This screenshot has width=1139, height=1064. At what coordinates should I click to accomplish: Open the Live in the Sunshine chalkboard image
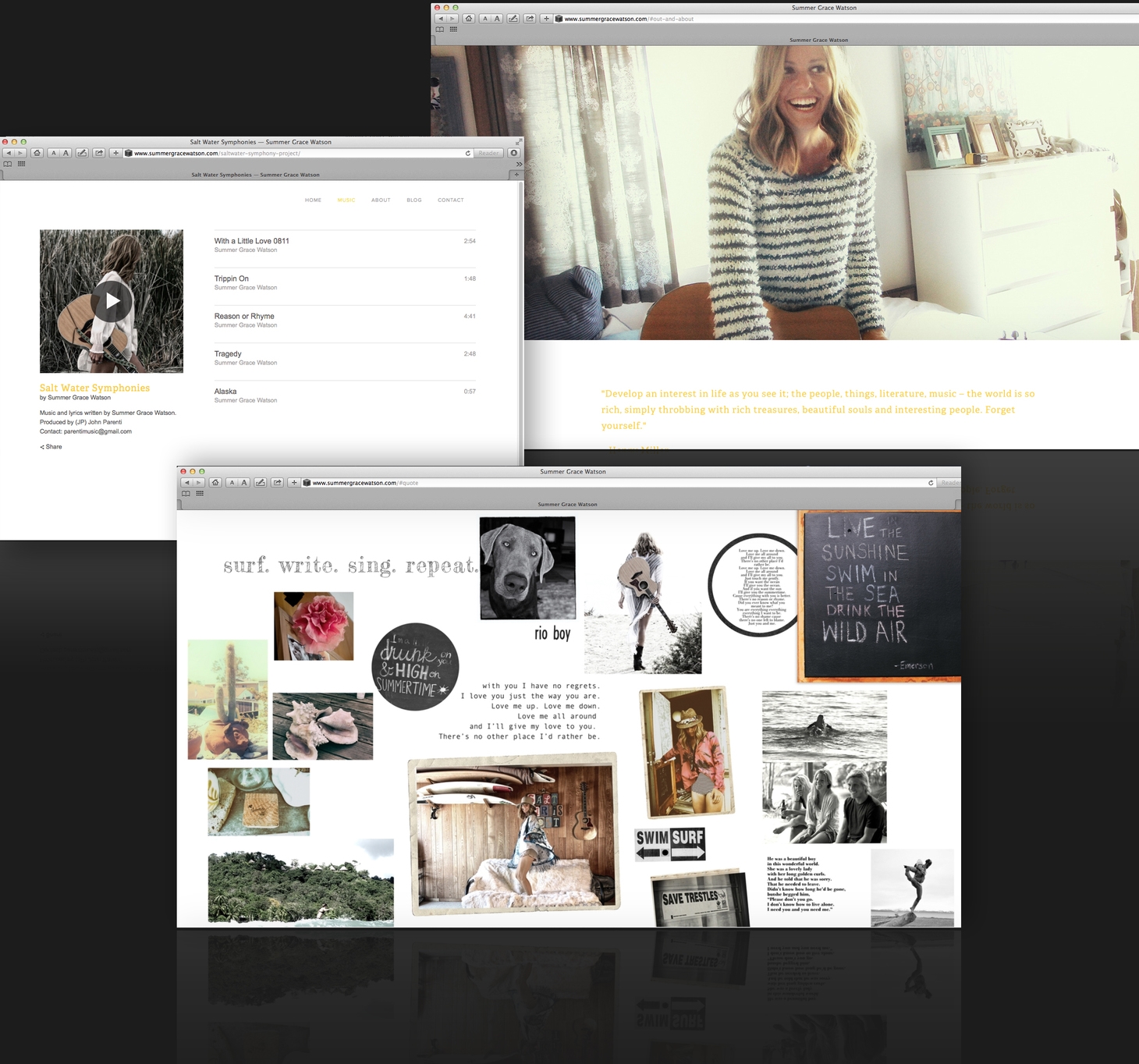point(881,596)
